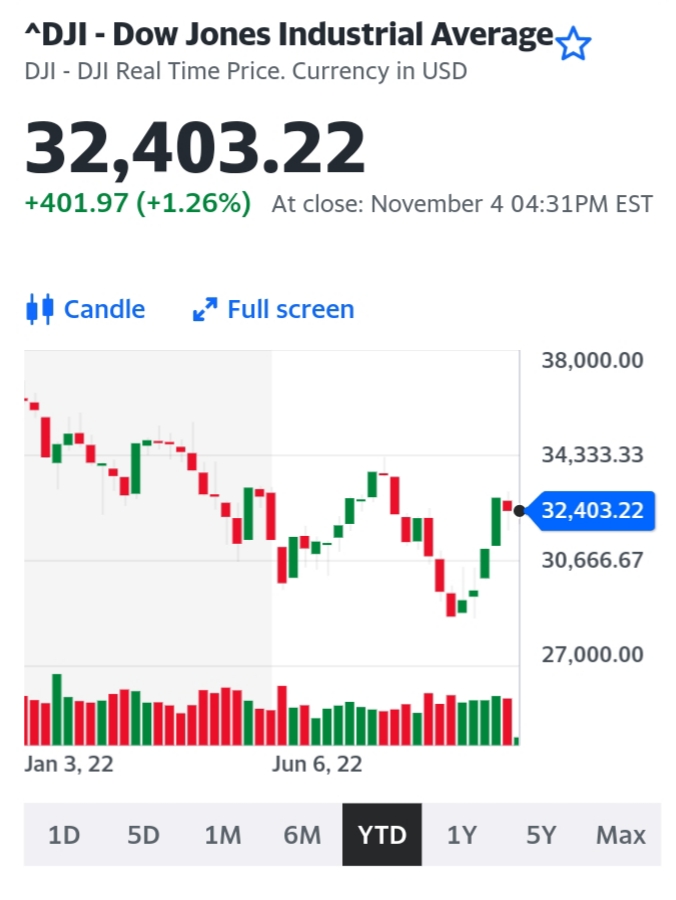Click the watchlist star icon
The width and height of the screenshot is (676, 900).
click(574, 44)
